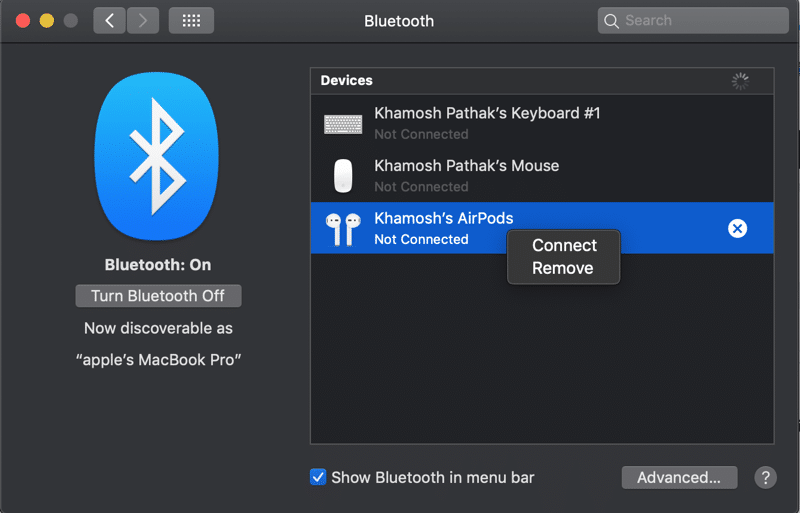Open the Advanced… settings button

click(679, 477)
